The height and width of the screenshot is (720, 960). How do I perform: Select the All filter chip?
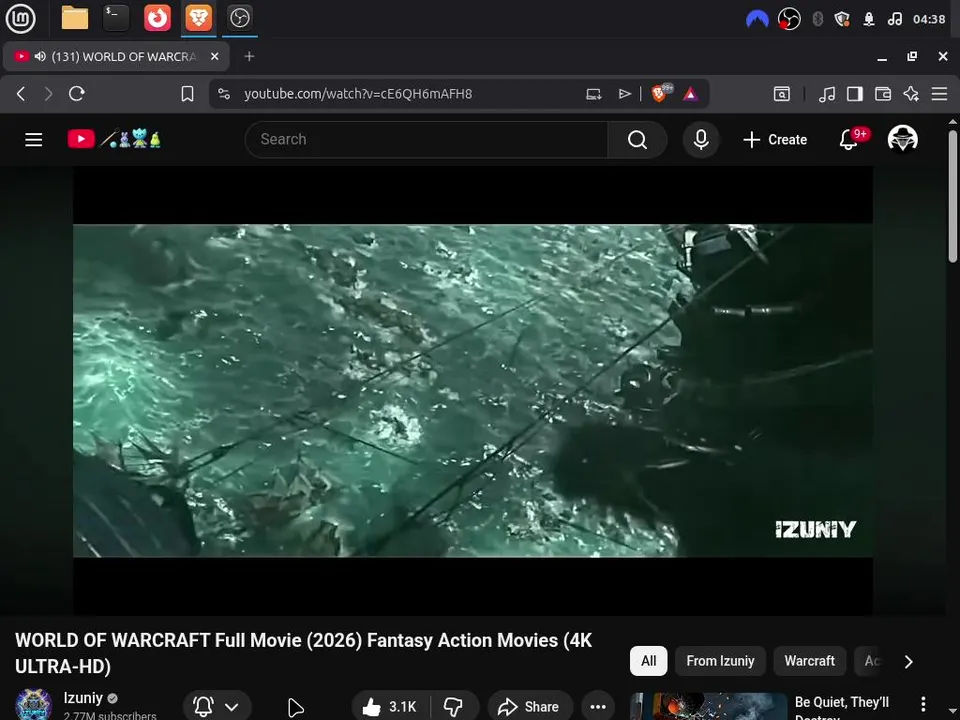(648, 661)
